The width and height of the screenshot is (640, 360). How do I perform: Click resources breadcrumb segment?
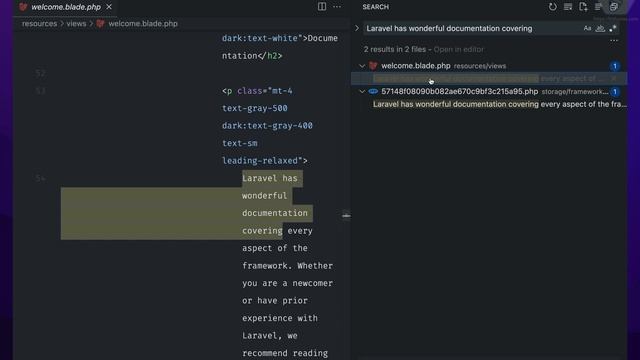(x=39, y=24)
